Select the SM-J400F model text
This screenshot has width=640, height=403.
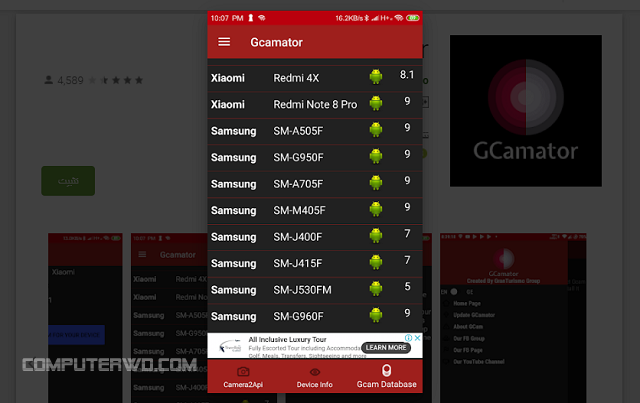[298, 237]
